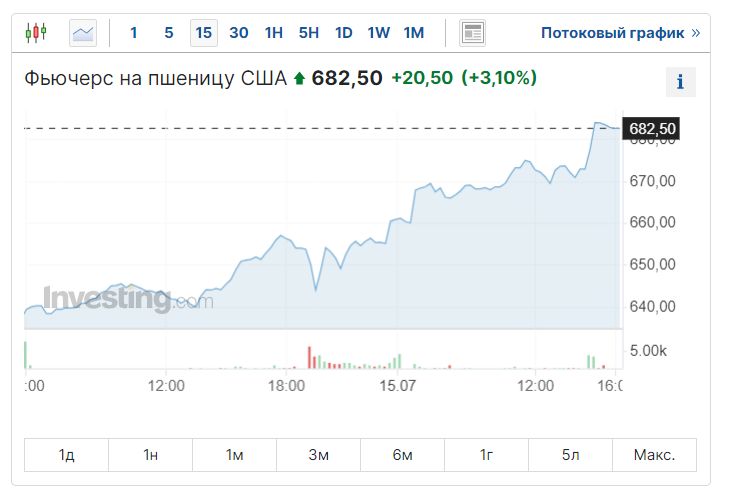Set interval to 1 minute
This screenshot has width=730, height=493.
pos(134,33)
